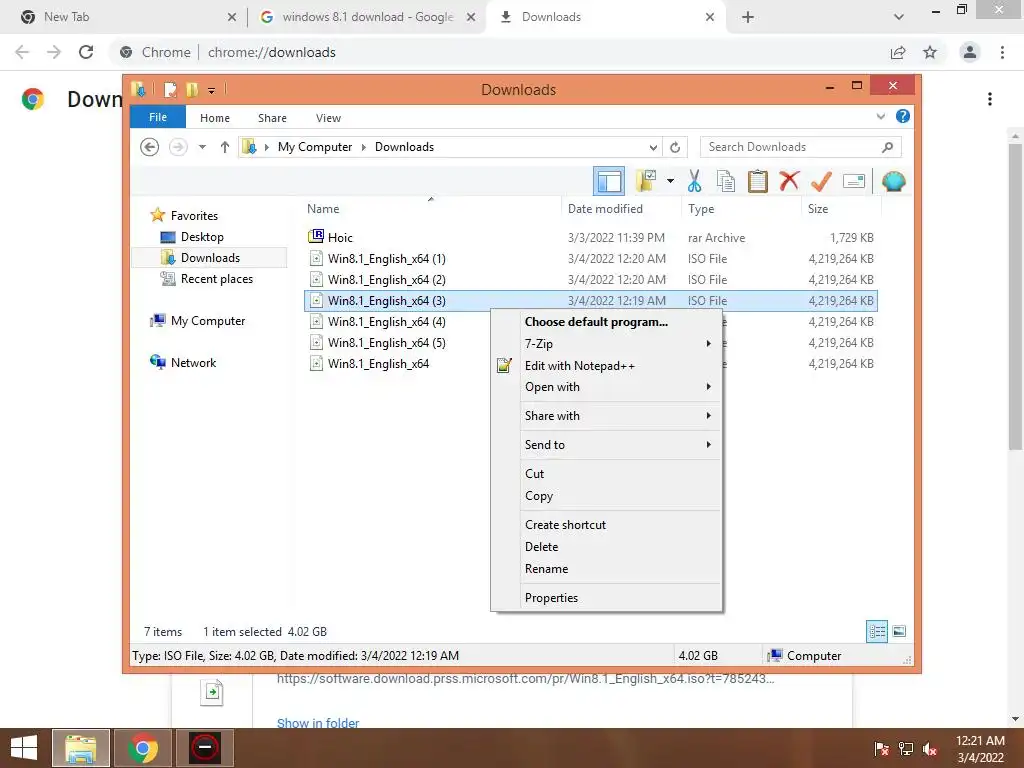Viewport: 1024px width, 768px height.
Task: Open Windows Start button on taskbar
Action: tap(24, 748)
